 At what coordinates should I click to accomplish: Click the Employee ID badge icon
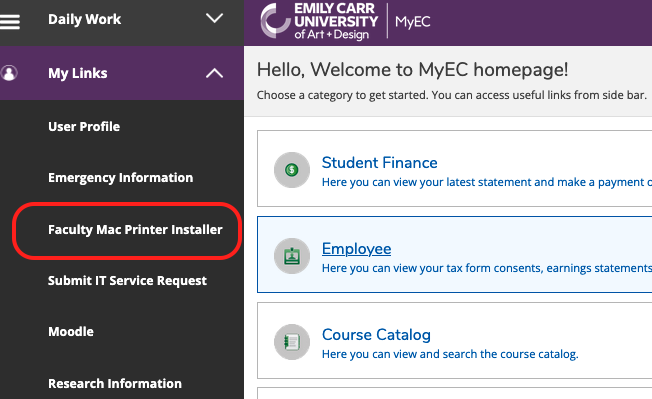pyautogui.click(x=292, y=256)
